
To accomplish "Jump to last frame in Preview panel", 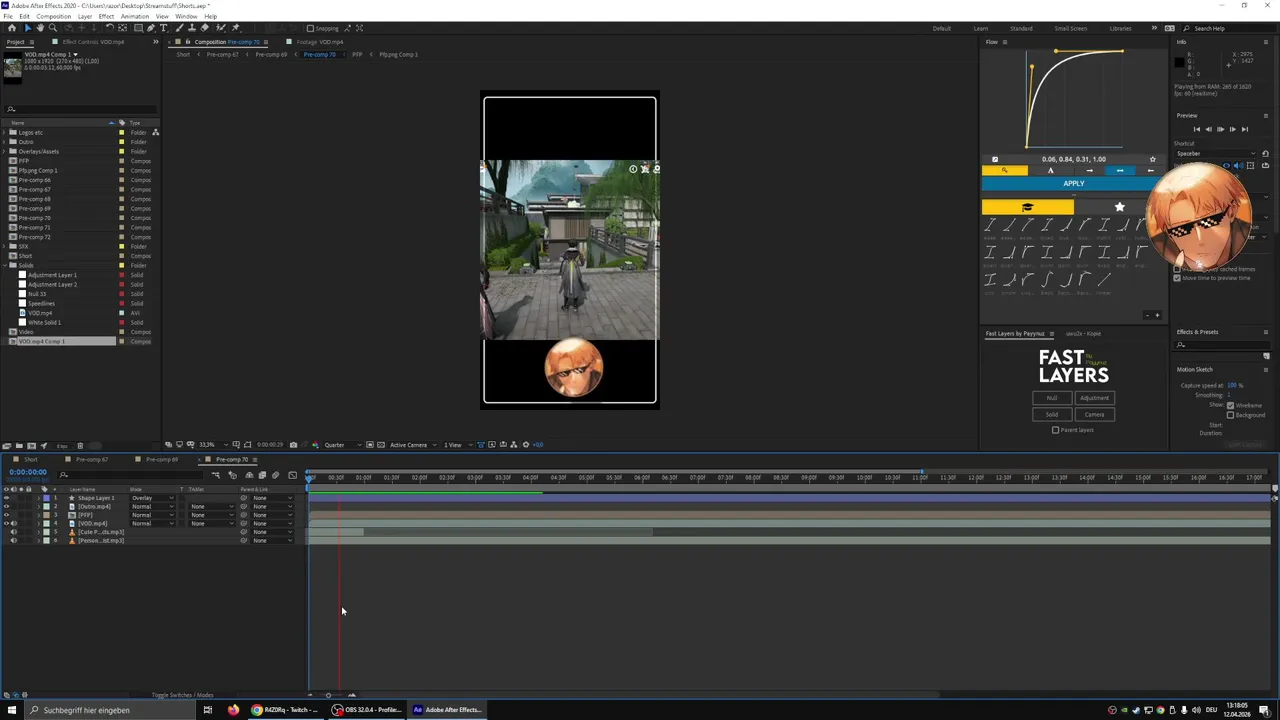I will pos(1245,129).
